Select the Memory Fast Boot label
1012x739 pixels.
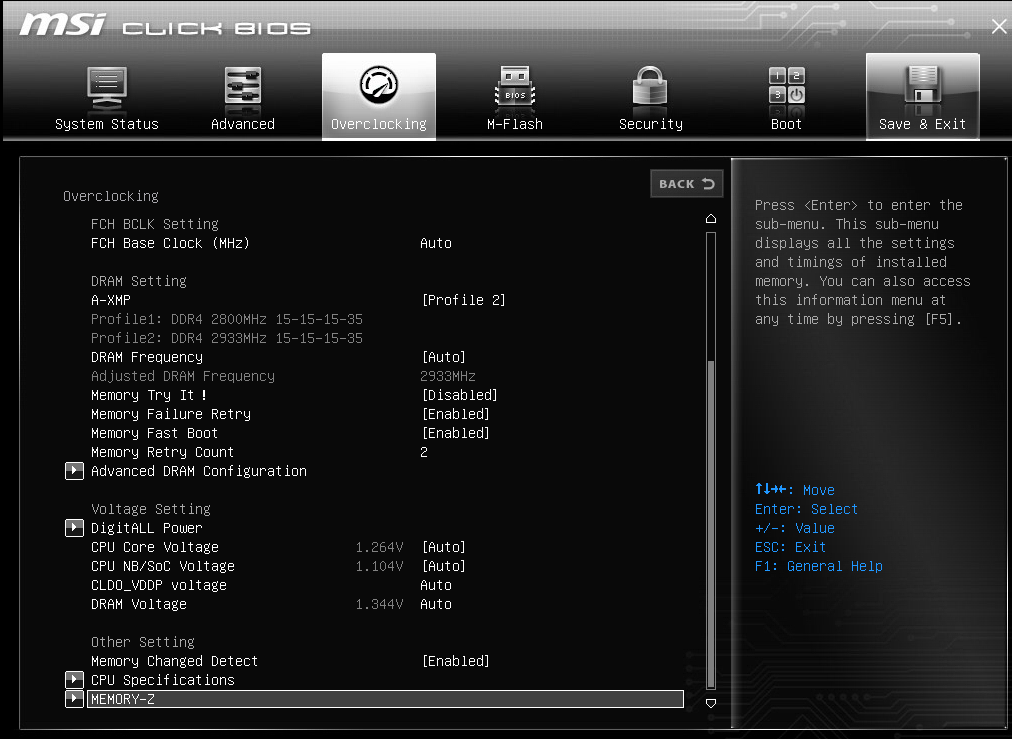point(154,433)
